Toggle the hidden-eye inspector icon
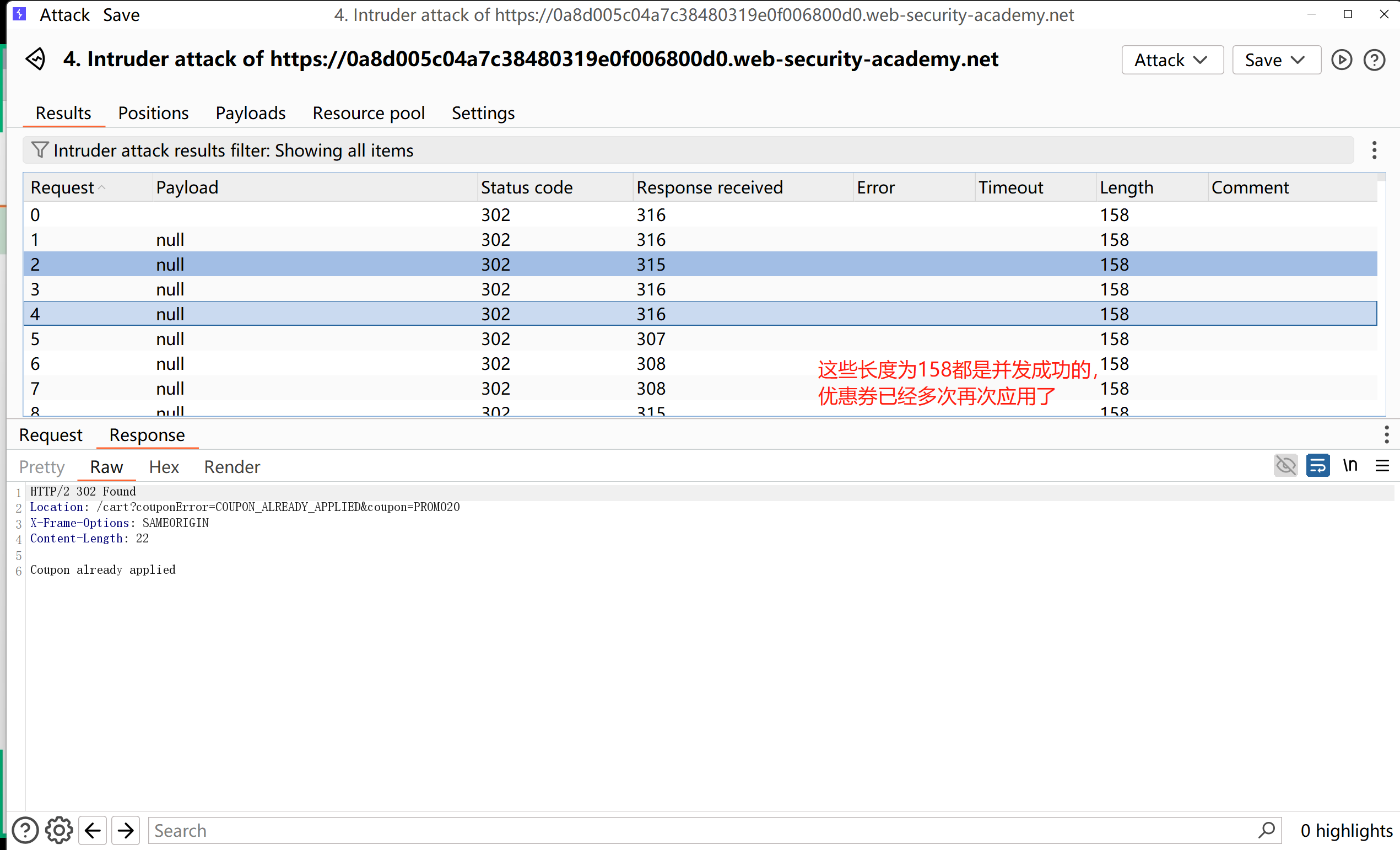This screenshot has width=1400, height=850. coord(1285,466)
